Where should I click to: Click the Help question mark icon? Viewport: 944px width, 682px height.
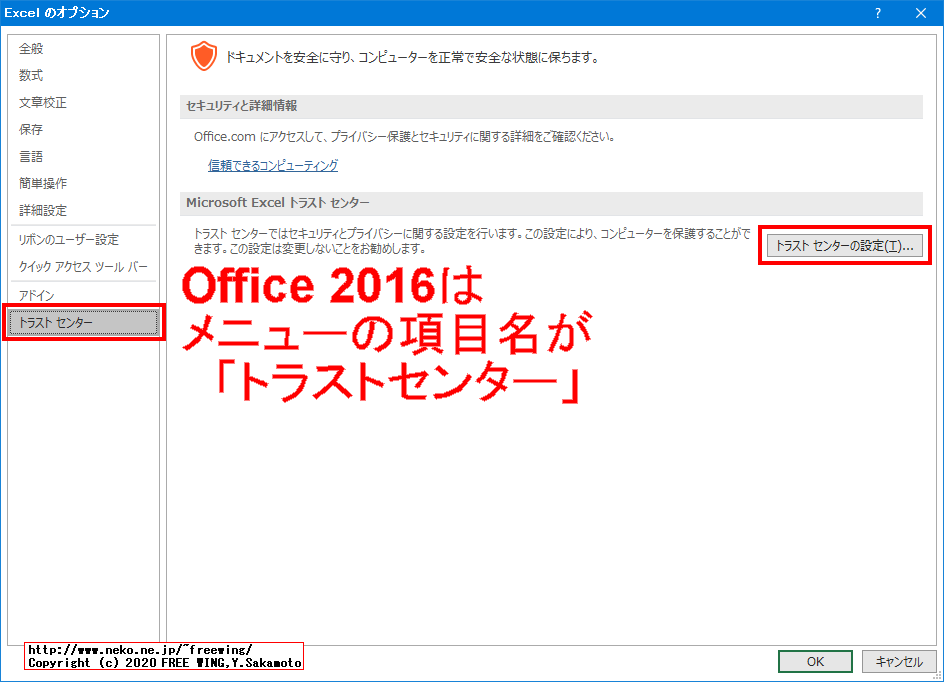click(x=877, y=13)
